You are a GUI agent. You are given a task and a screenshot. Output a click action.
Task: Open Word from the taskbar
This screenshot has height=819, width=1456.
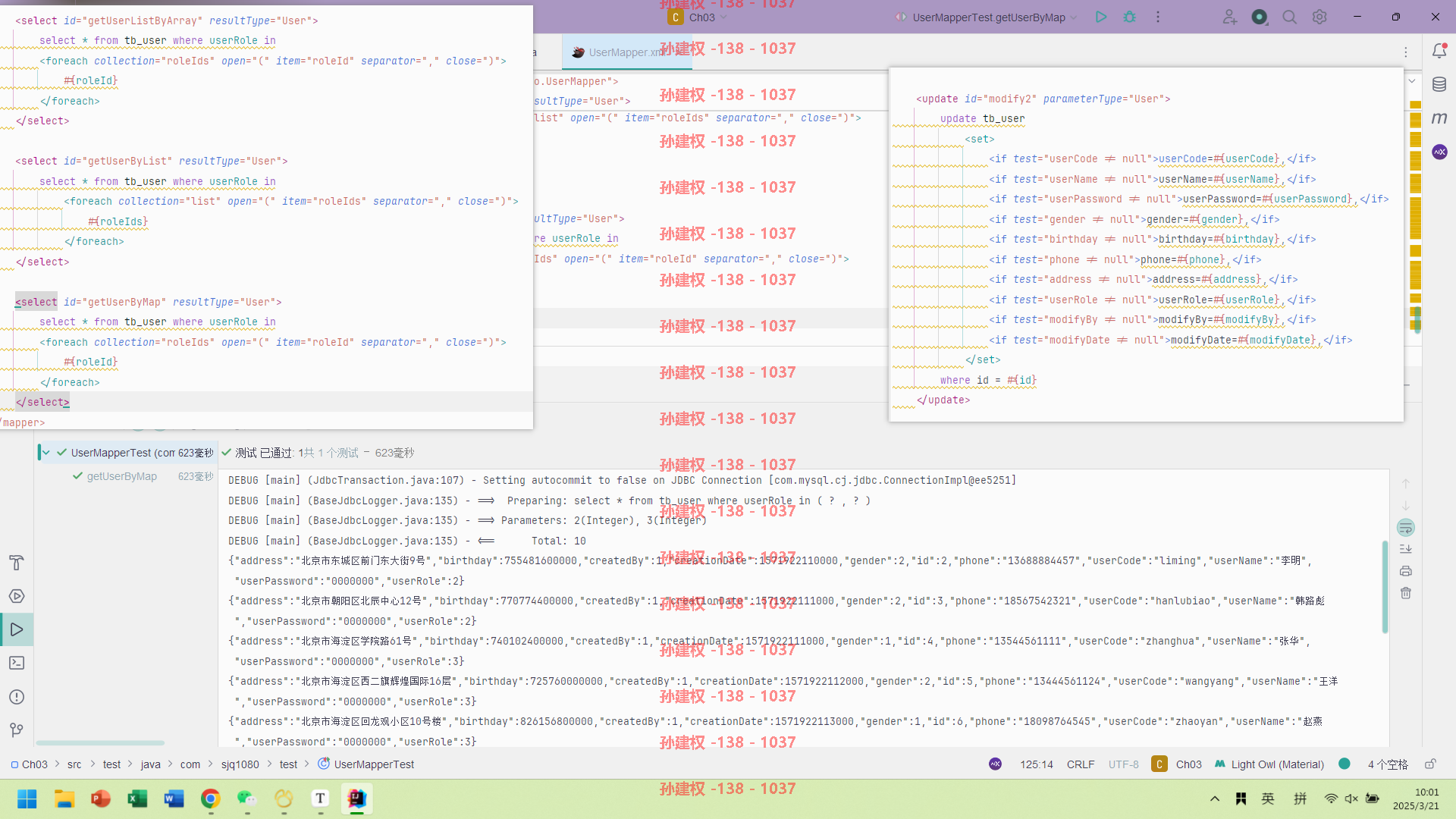click(174, 799)
